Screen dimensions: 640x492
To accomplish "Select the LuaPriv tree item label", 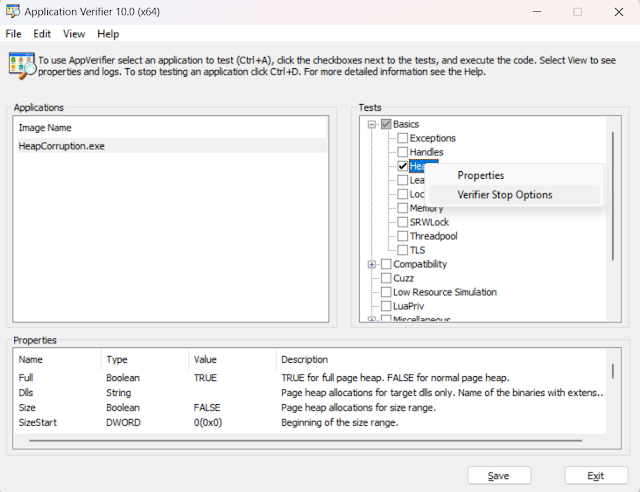I will (409, 306).
